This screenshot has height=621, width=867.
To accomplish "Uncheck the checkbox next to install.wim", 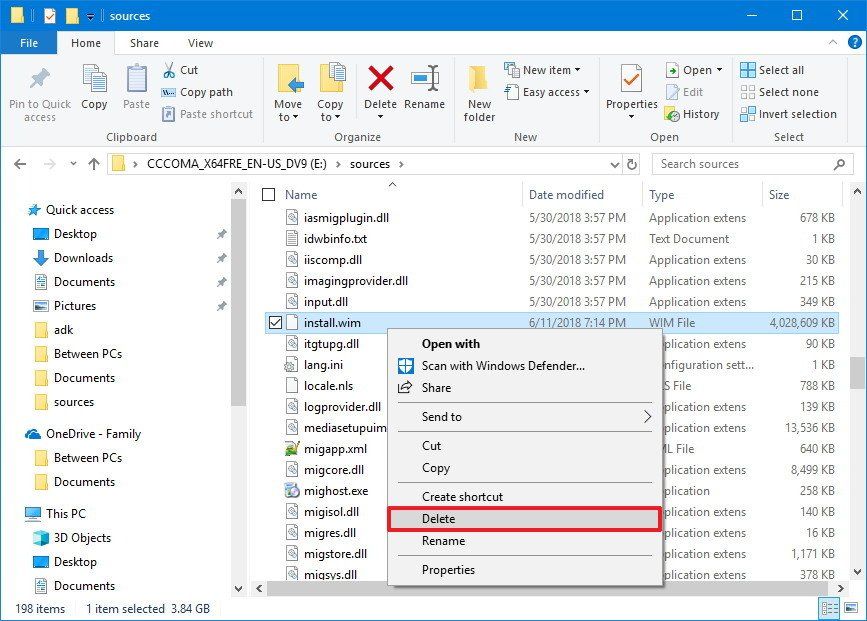I will 273,322.
